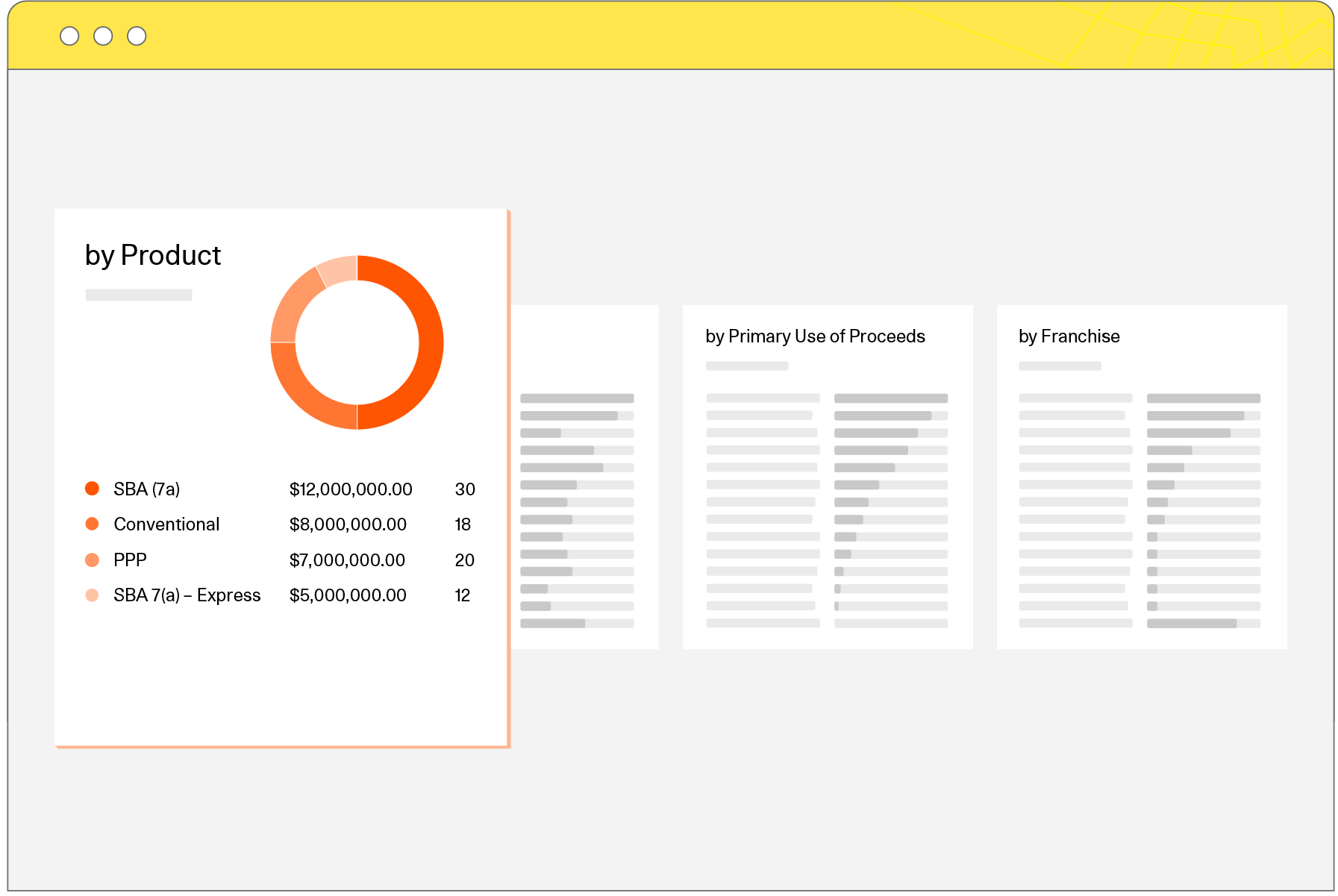Viewport: 1338px width, 896px height.
Task: Click the SBA (7a) legend color dot
Action: 92,489
